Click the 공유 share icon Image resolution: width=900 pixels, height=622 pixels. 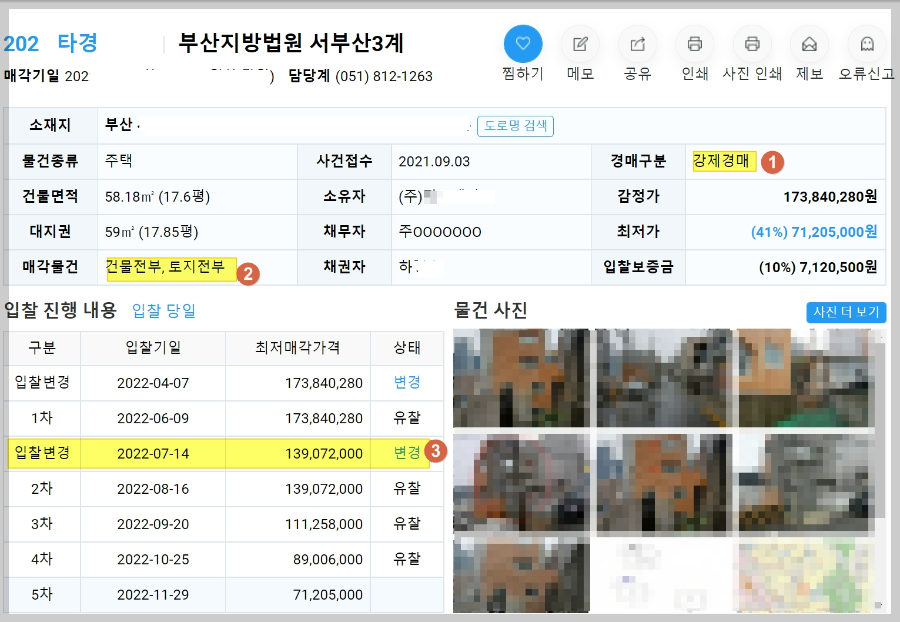click(637, 44)
